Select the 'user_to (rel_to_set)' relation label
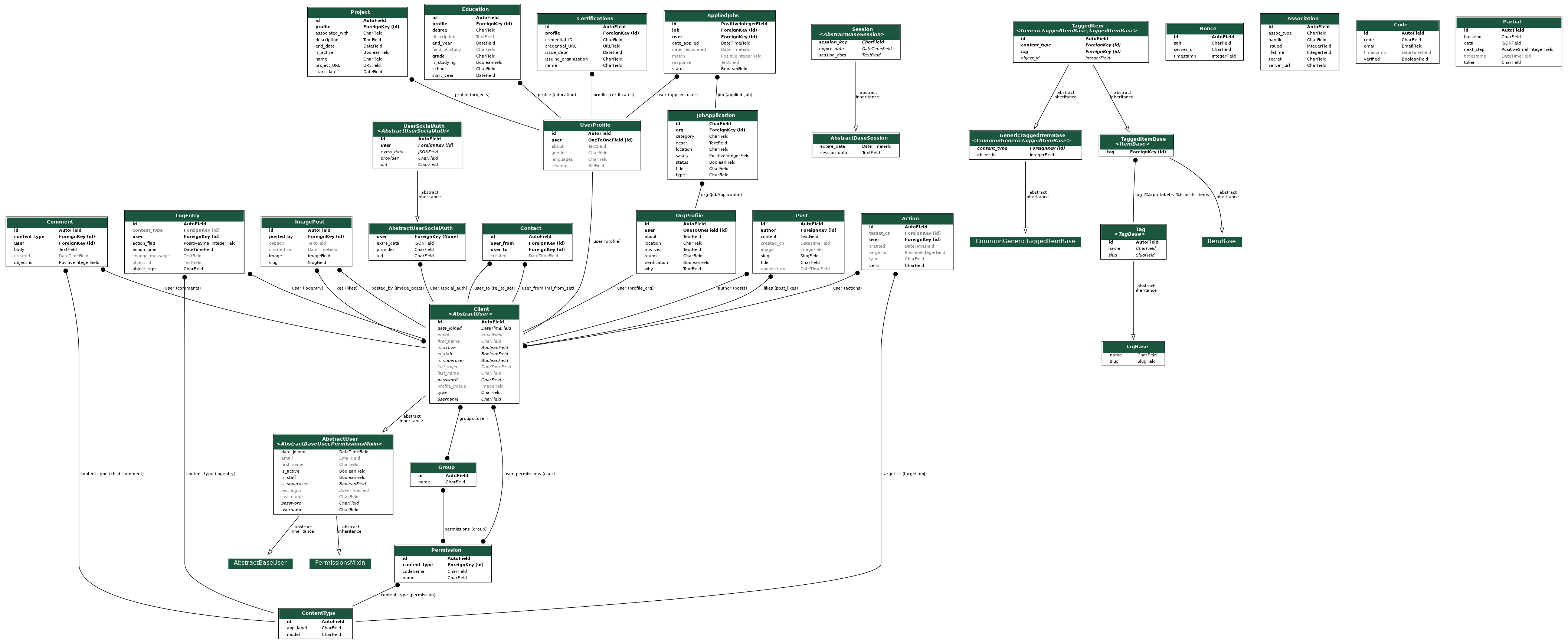The image size is (1568, 643). [x=494, y=288]
